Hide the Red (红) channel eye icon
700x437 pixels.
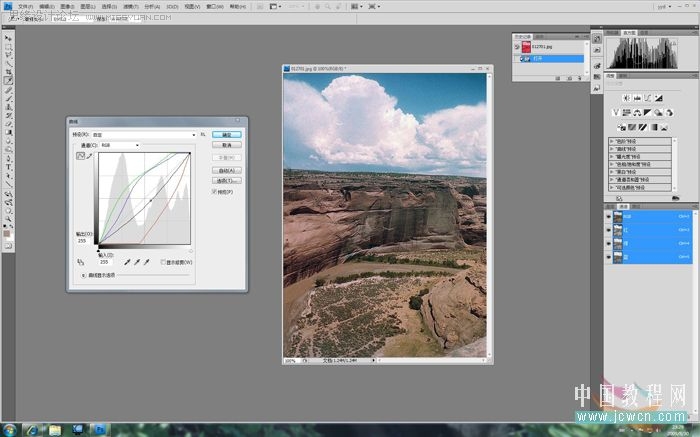[608, 230]
